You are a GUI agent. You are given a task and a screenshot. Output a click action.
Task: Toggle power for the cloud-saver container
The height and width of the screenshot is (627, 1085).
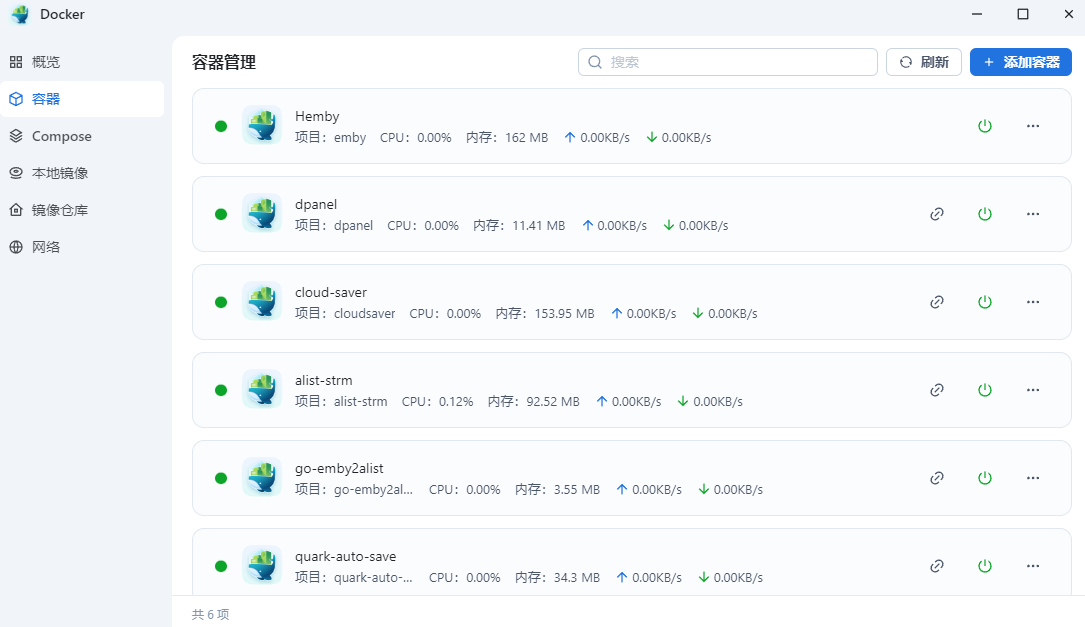(x=985, y=302)
